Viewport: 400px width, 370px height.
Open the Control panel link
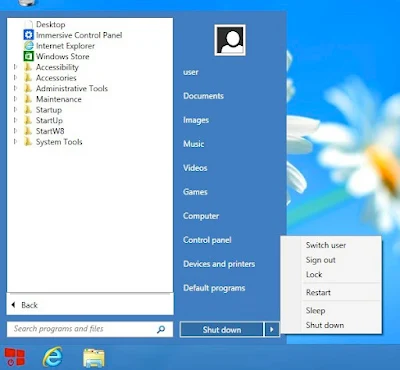tap(207, 240)
